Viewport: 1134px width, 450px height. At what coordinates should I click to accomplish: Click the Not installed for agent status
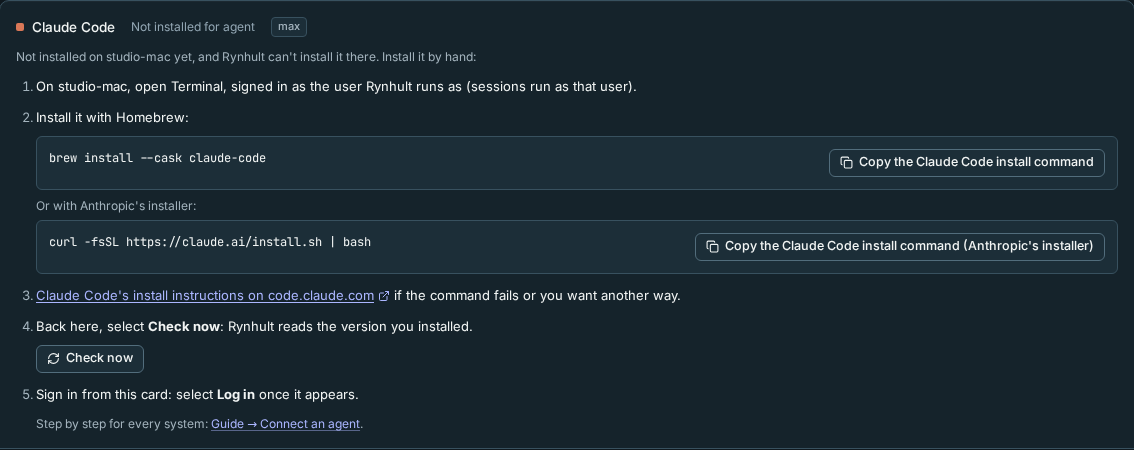[192, 27]
